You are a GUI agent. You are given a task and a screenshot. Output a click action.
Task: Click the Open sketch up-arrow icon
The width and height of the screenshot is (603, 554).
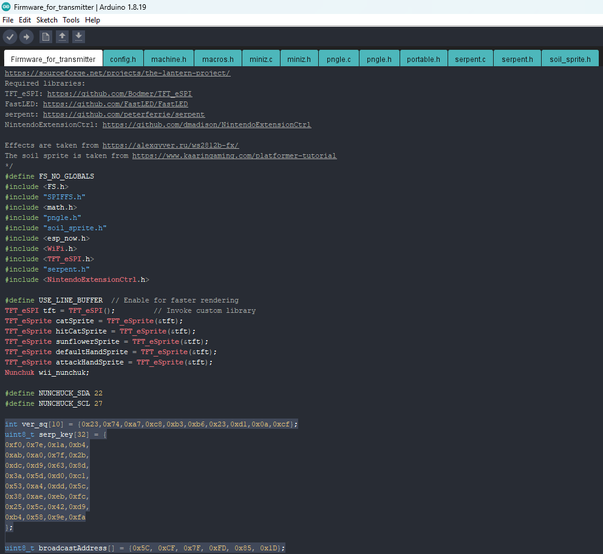(x=62, y=37)
